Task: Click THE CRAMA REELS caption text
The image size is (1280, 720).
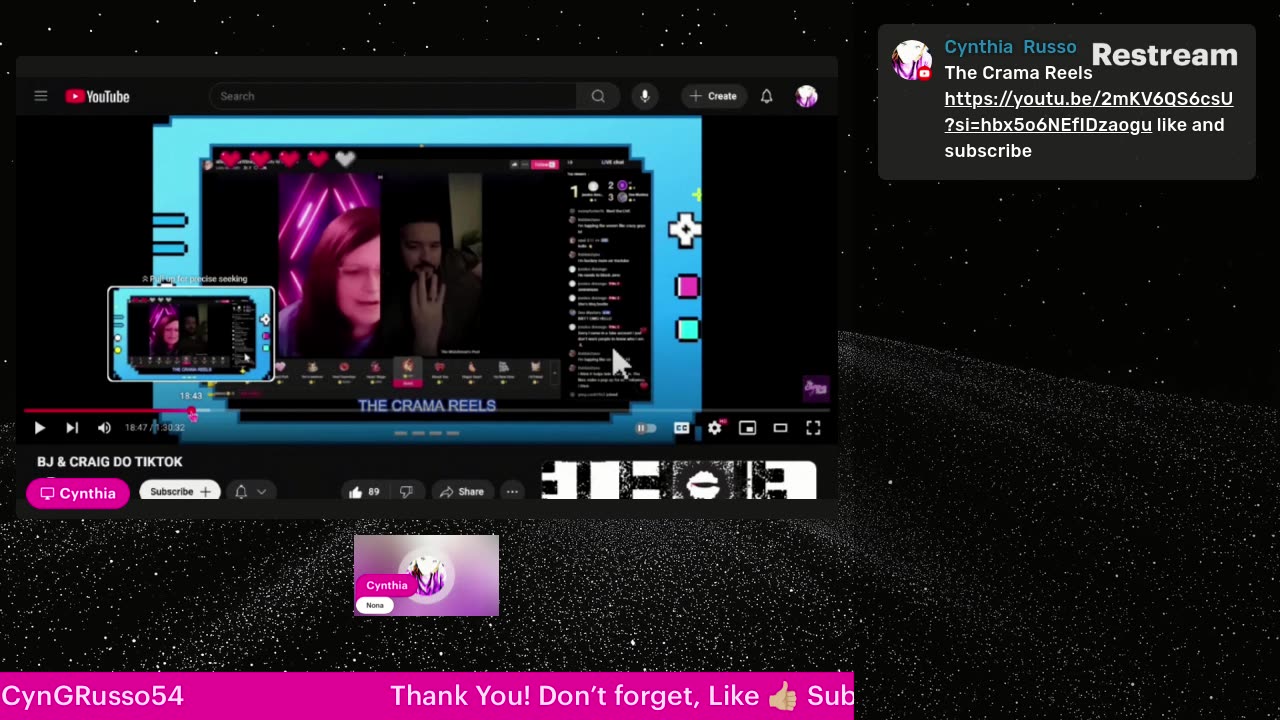Action: tap(427, 405)
